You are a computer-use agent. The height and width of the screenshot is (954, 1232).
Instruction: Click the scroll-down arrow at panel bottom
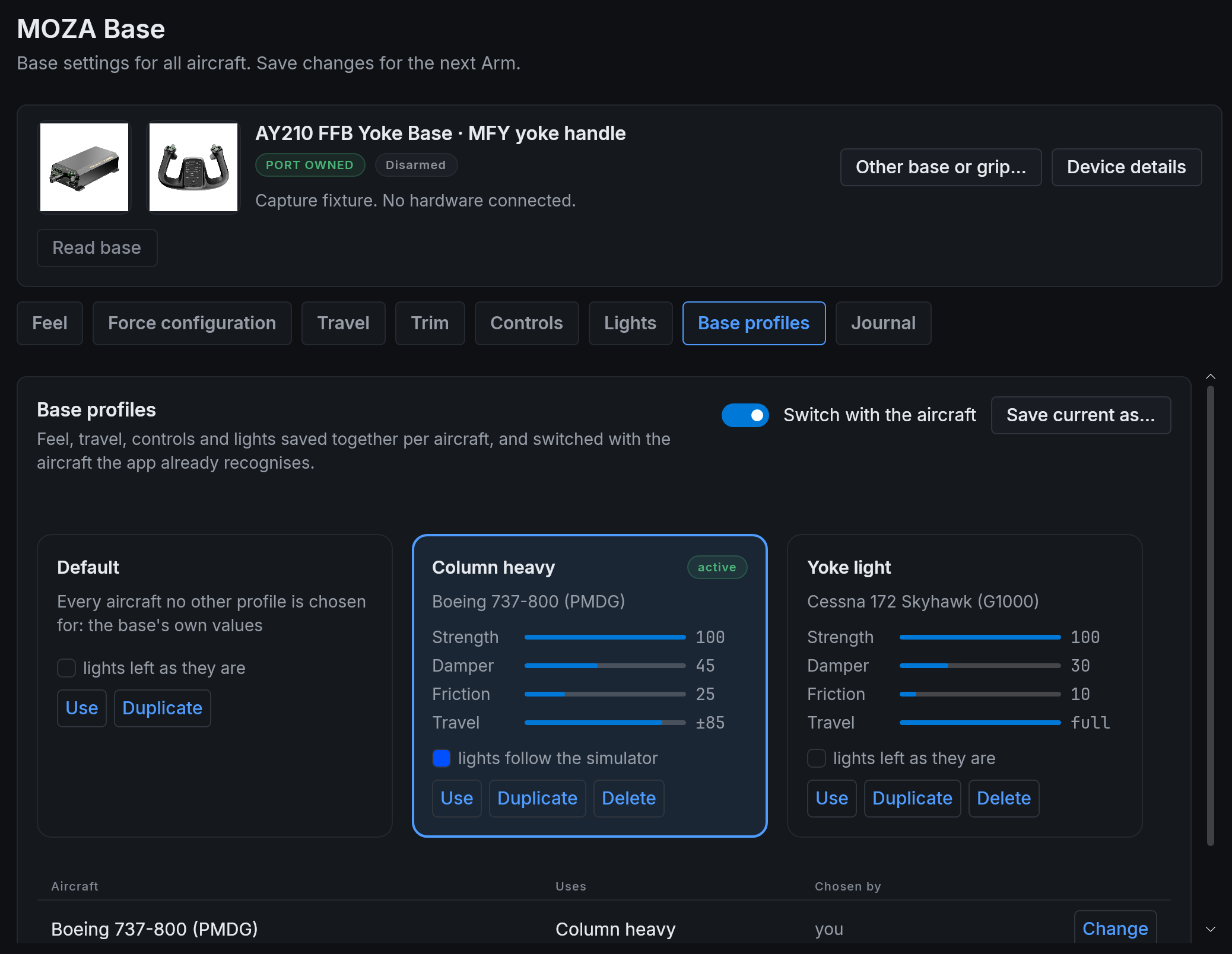pyautogui.click(x=1211, y=929)
